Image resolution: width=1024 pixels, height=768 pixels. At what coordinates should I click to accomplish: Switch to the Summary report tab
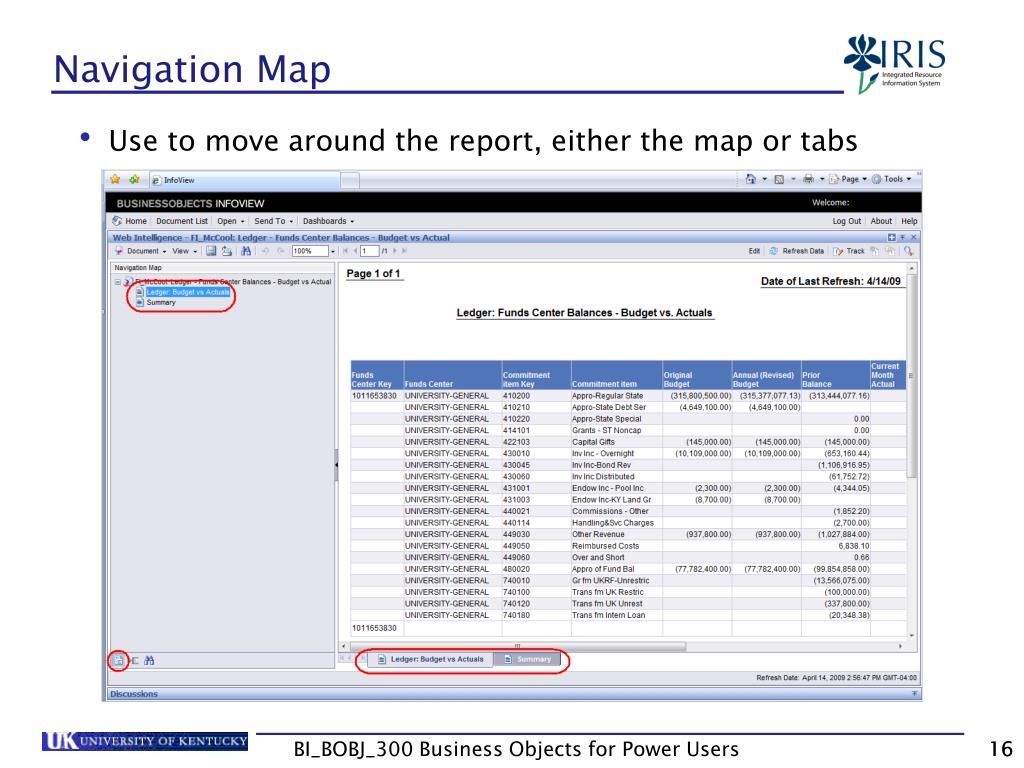[528, 660]
